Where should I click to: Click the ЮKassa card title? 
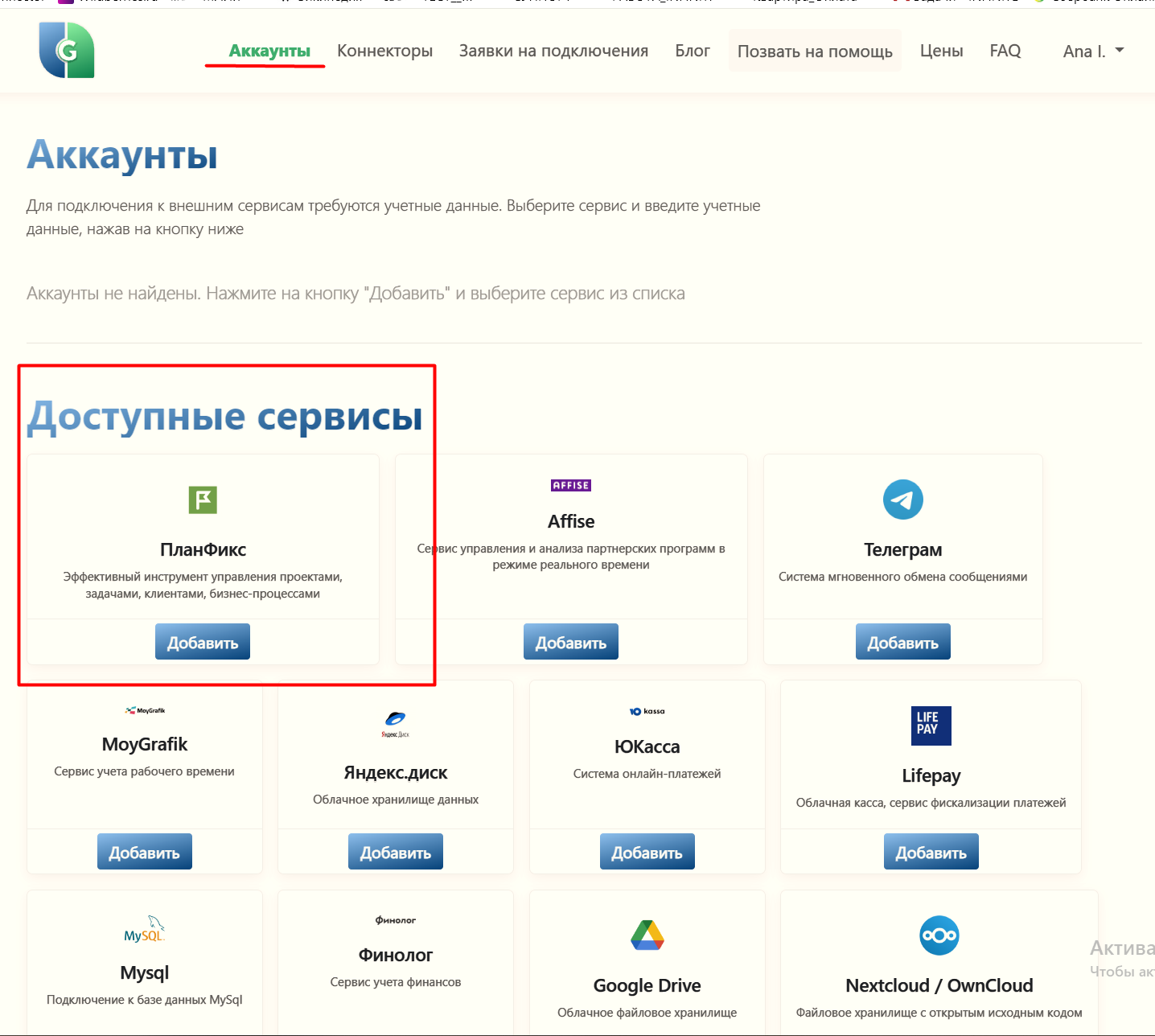tap(647, 746)
